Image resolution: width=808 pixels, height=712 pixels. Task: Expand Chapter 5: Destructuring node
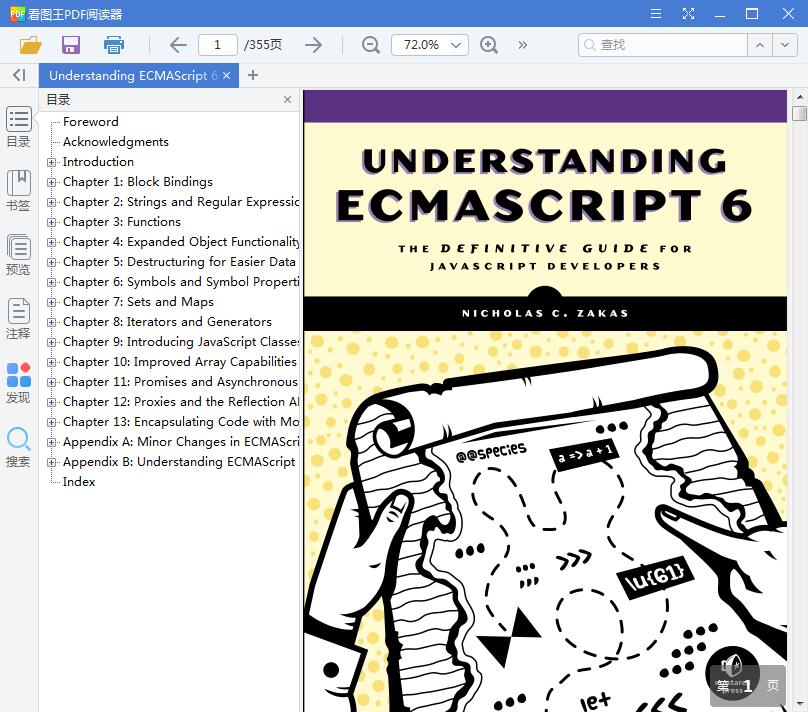51,262
